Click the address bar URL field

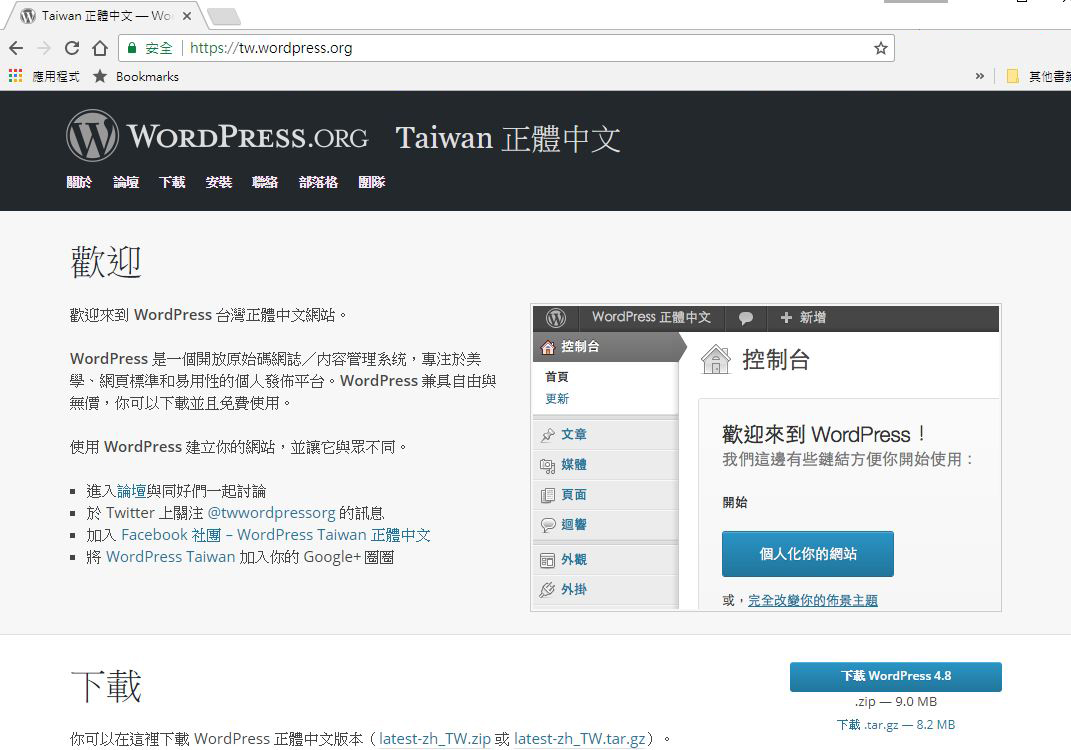click(x=505, y=48)
